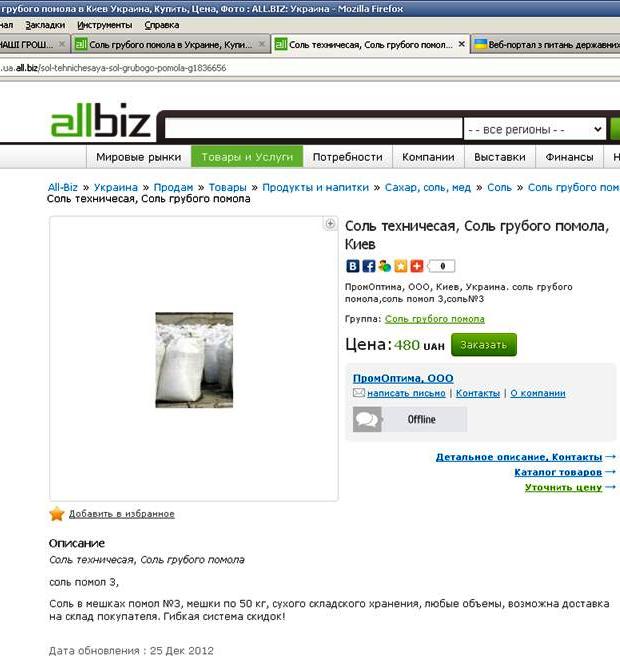The image size is (620, 663).
Task: Click the green Заказать order button
Action: 484,345
